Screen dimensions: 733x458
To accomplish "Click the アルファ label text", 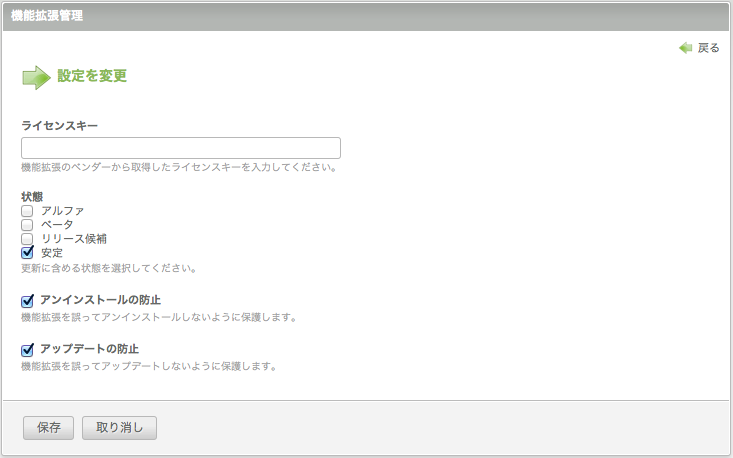I will pos(63,211).
